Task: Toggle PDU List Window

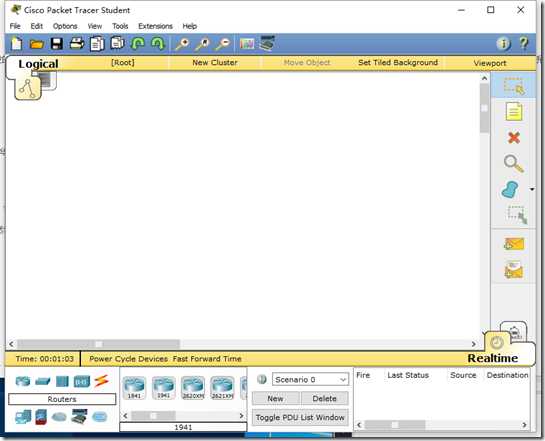Action: 300,417
